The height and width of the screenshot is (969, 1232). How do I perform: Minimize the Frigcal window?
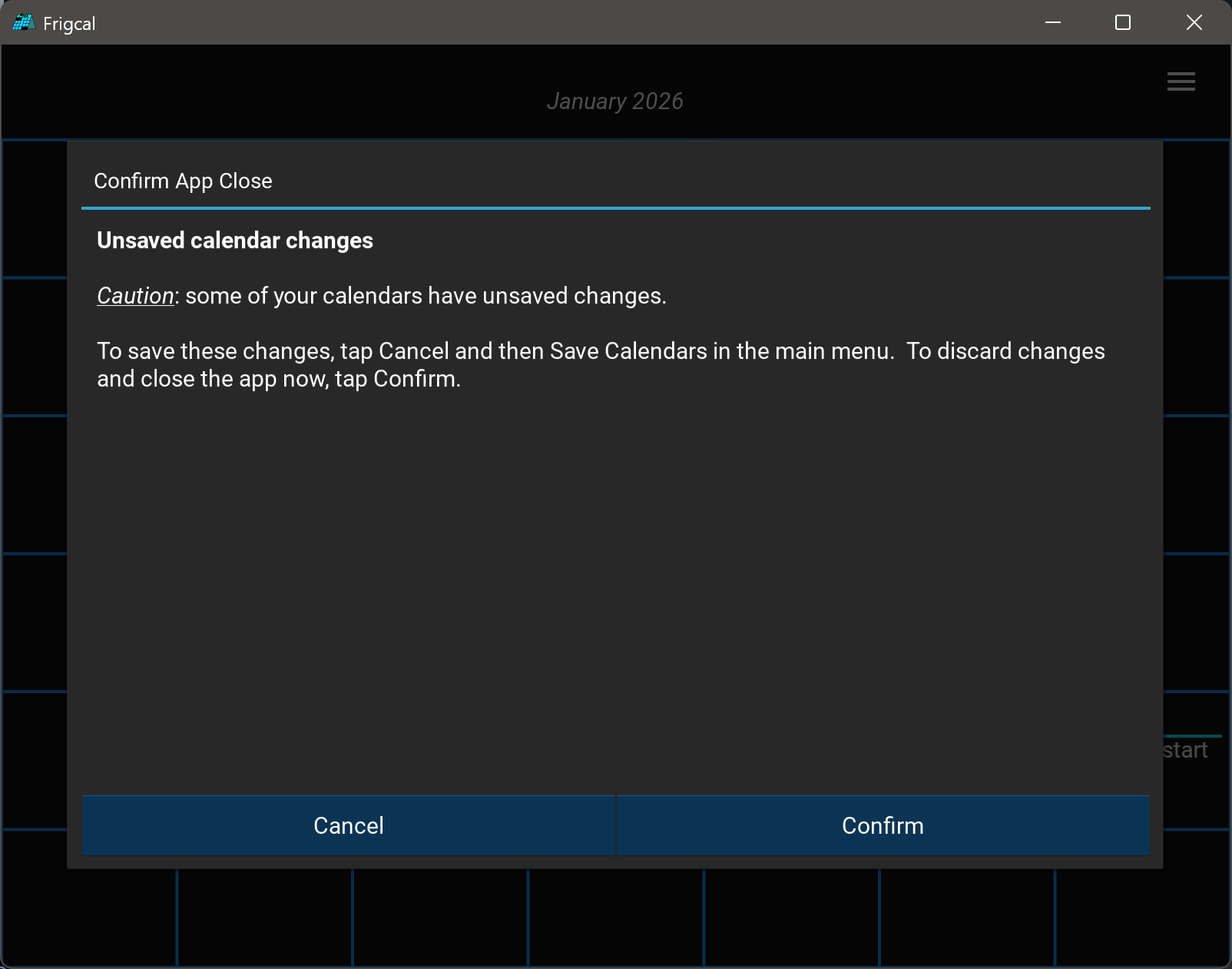pyautogui.click(x=1053, y=23)
